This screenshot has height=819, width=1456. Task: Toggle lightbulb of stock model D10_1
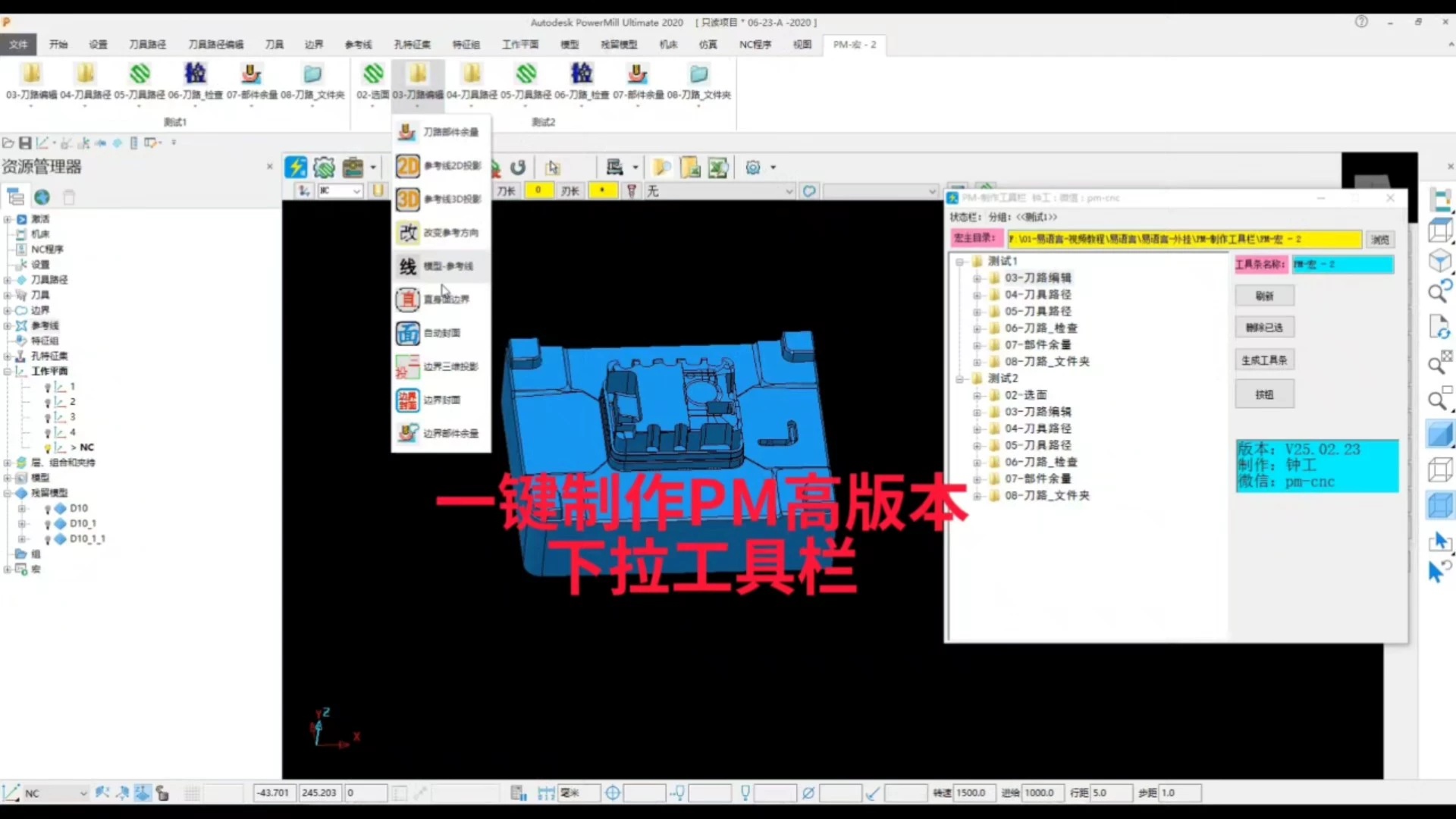point(48,524)
